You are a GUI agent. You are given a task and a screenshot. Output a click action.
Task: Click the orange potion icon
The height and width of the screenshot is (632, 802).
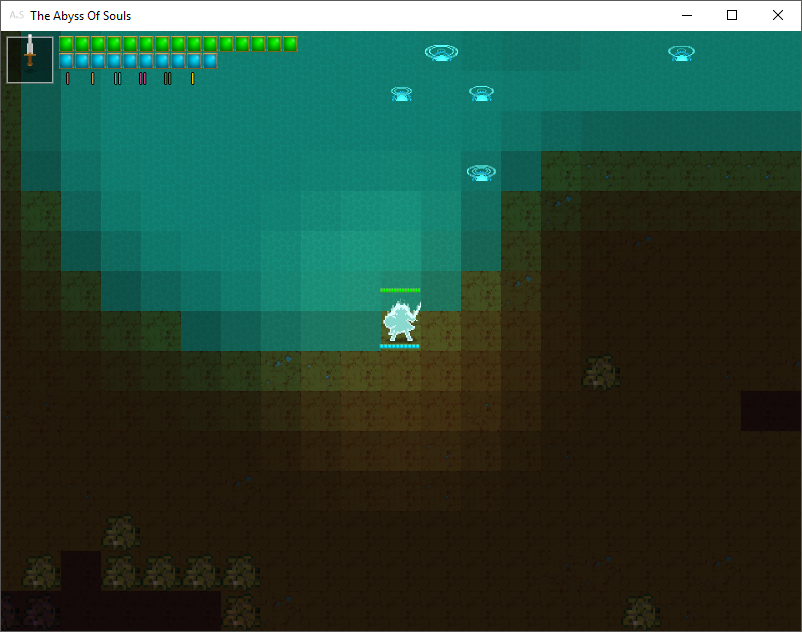(92, 78)
